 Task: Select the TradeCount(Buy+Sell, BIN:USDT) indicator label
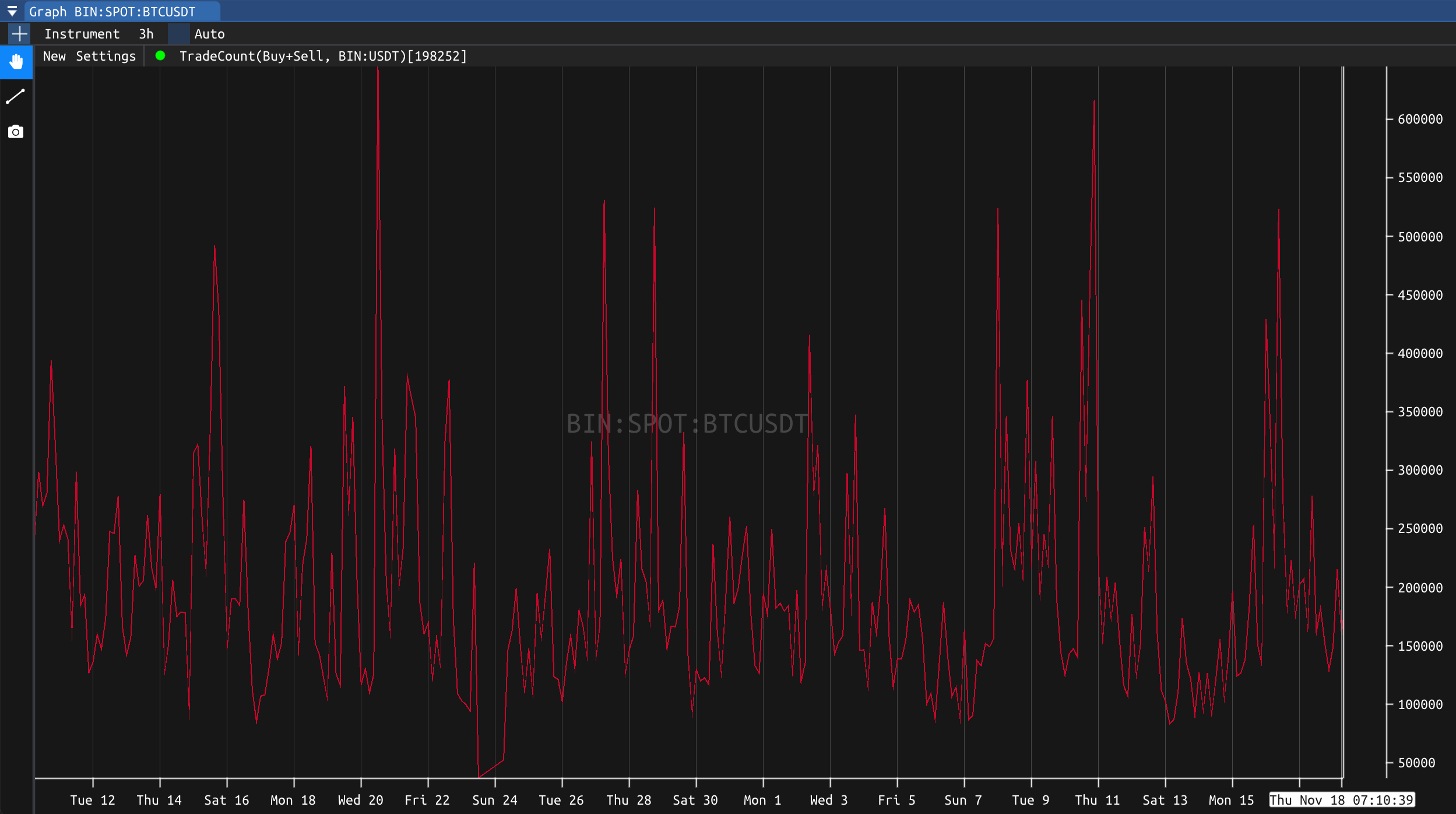[x=323, y=56]
